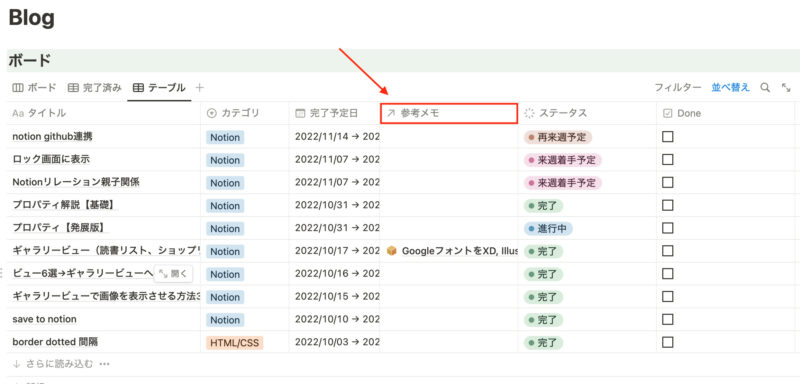
Task: Open HTML/CSS category tag selector
Action: [x=235, y=342]
